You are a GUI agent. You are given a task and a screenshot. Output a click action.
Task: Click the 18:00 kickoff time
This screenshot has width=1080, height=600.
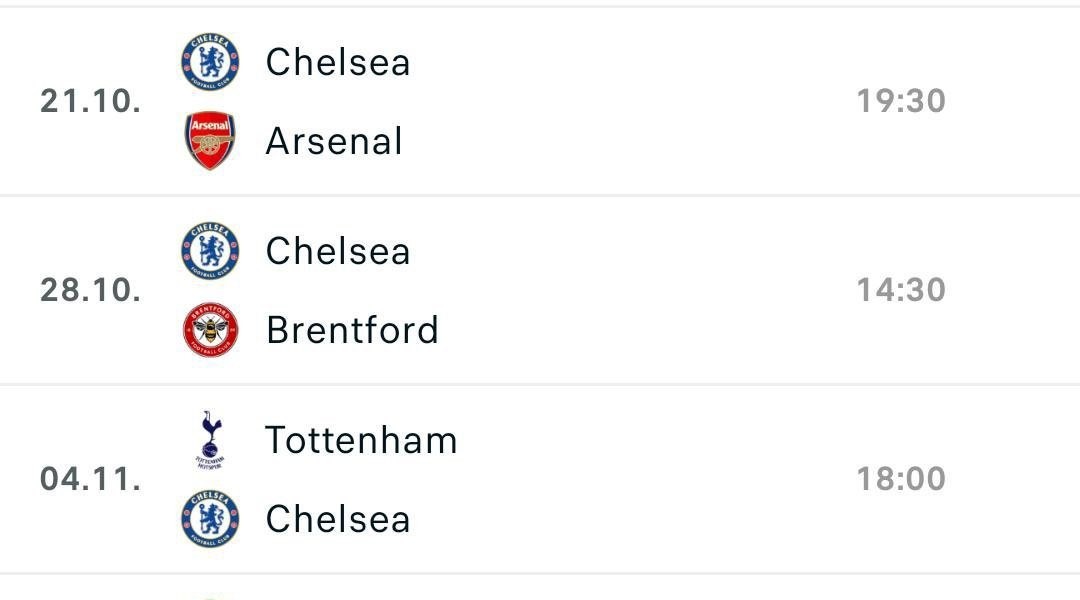900,479
